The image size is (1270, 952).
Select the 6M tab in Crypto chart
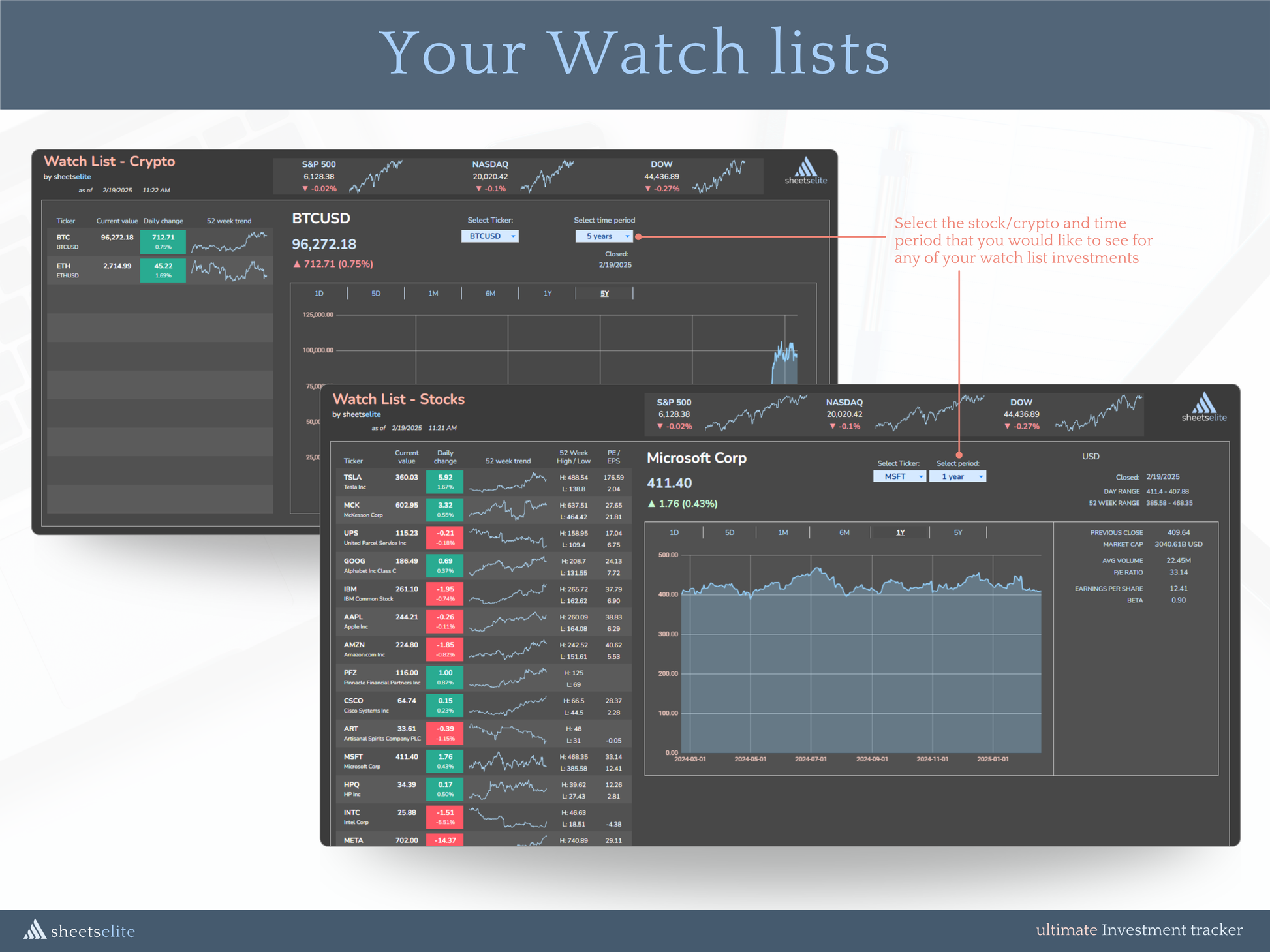point(490,294)
